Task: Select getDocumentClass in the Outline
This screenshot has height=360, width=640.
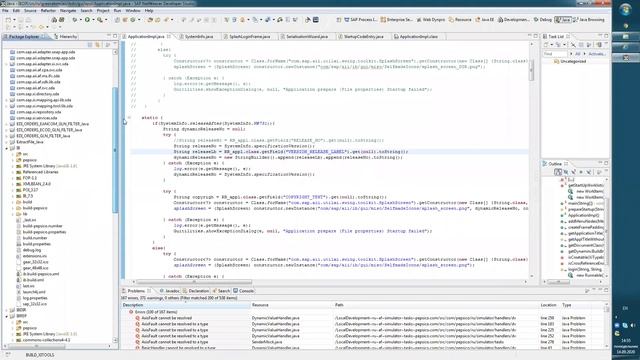Action: 585,245
